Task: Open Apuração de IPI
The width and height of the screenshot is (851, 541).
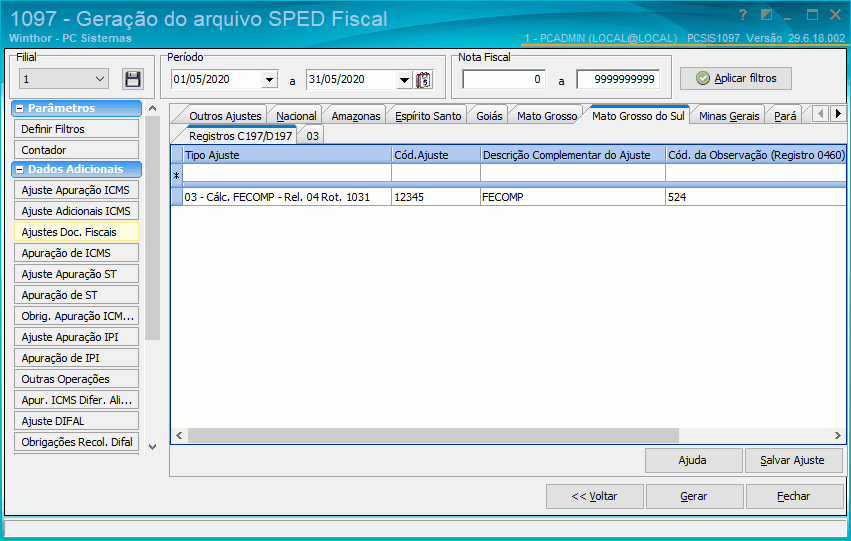Action: (77, 358)
